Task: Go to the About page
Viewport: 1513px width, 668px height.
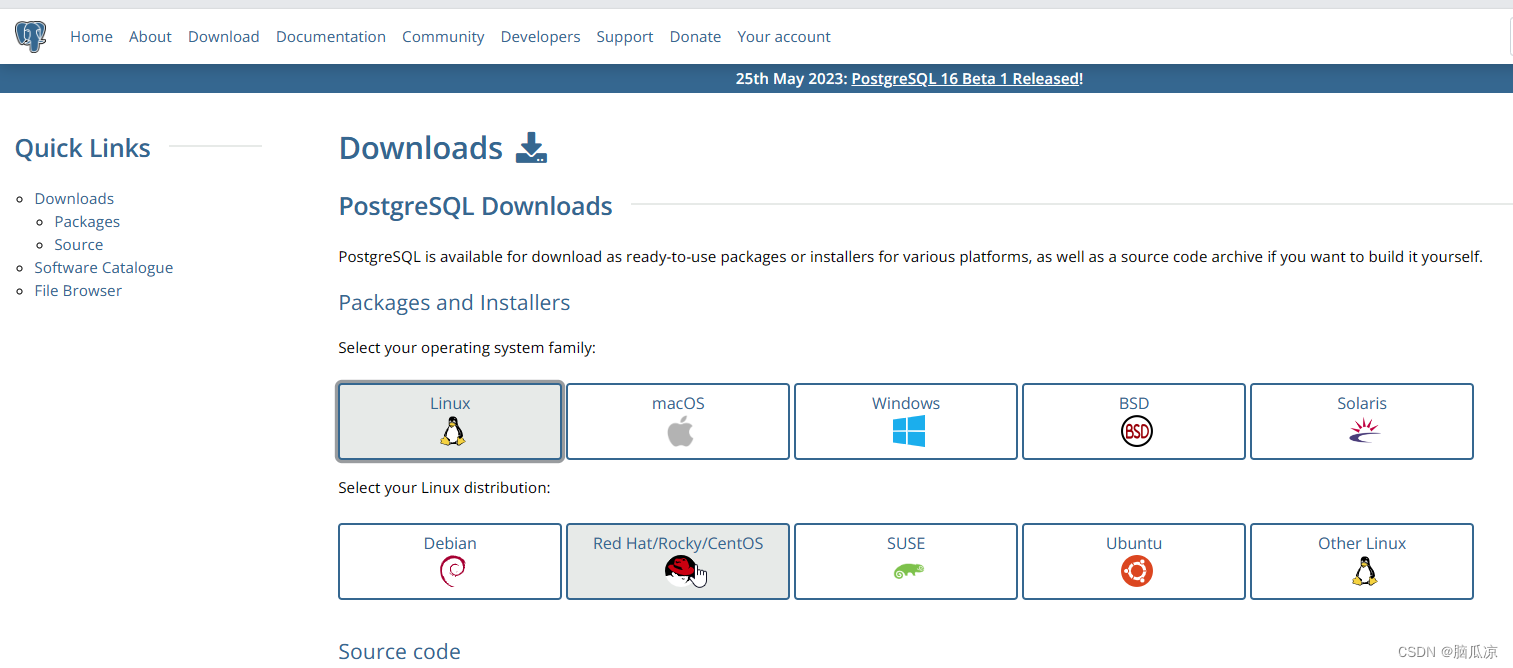Action: coord(150,37)
